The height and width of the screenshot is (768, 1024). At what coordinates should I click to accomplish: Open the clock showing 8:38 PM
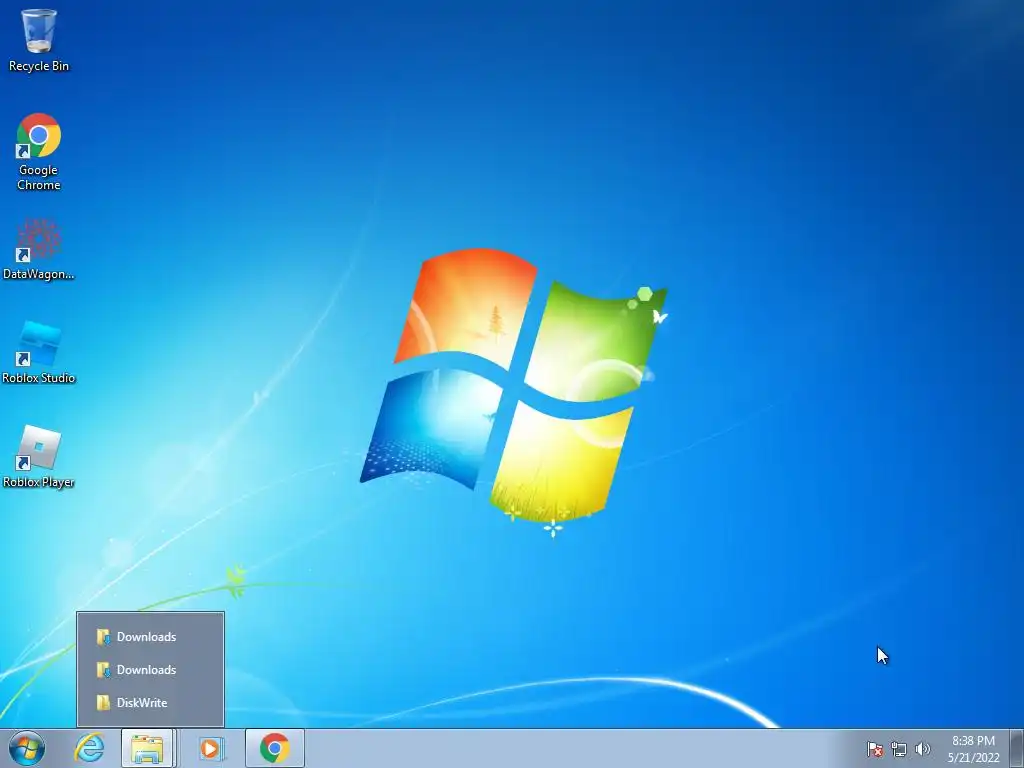(973, 749)
